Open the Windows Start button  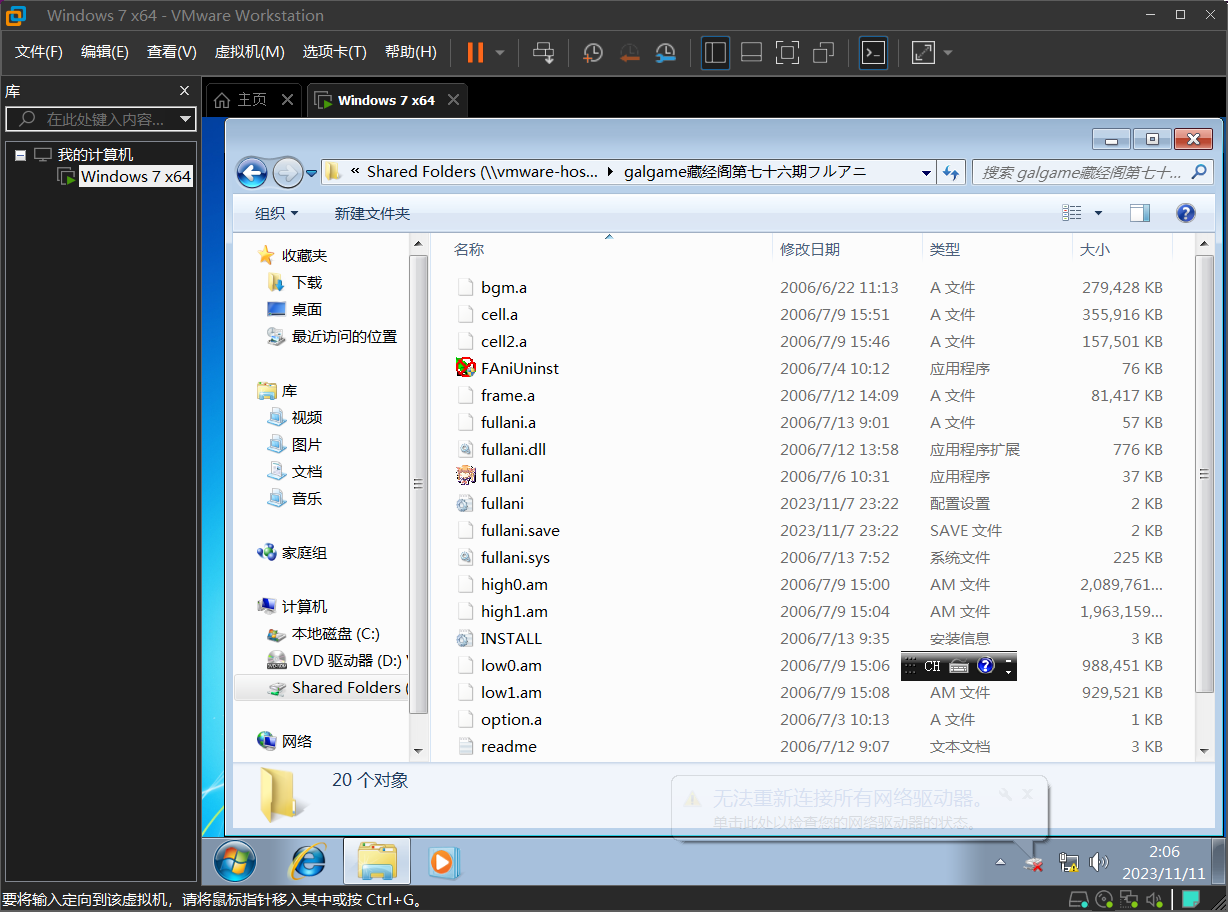point(235,861)
